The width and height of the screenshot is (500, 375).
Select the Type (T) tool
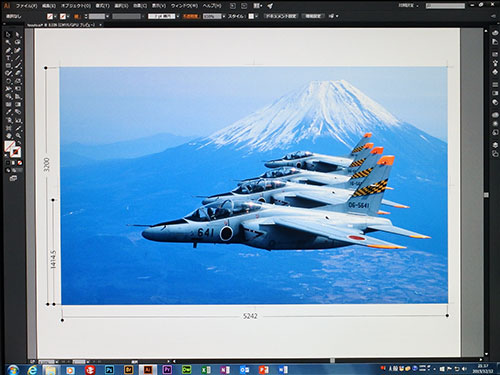click(8, 58)
